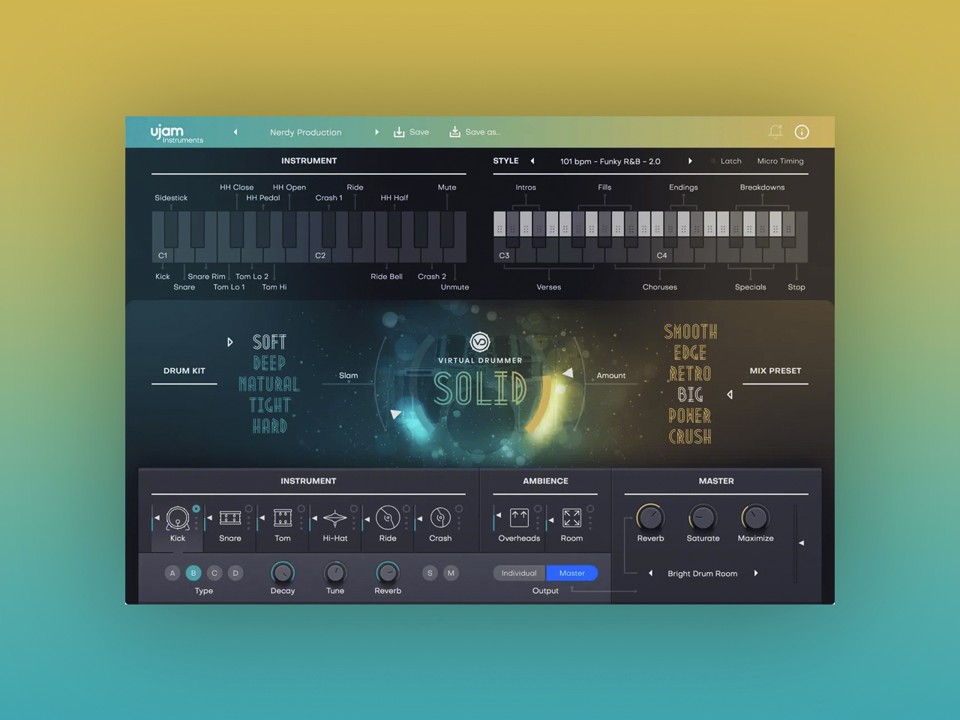Mute the instrument with M button

coord(451,573)
